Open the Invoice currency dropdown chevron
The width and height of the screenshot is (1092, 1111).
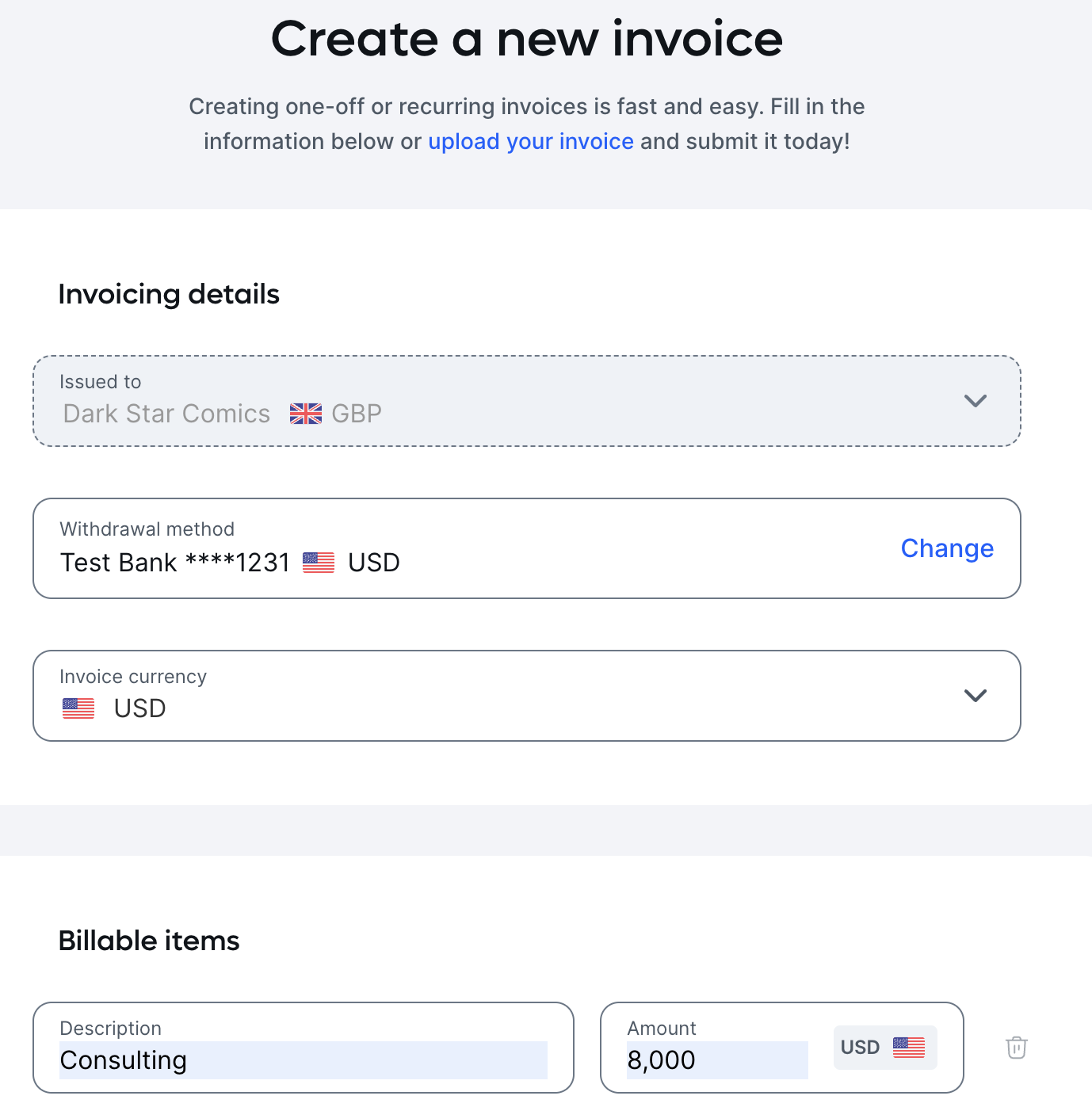tap(976, 696)
